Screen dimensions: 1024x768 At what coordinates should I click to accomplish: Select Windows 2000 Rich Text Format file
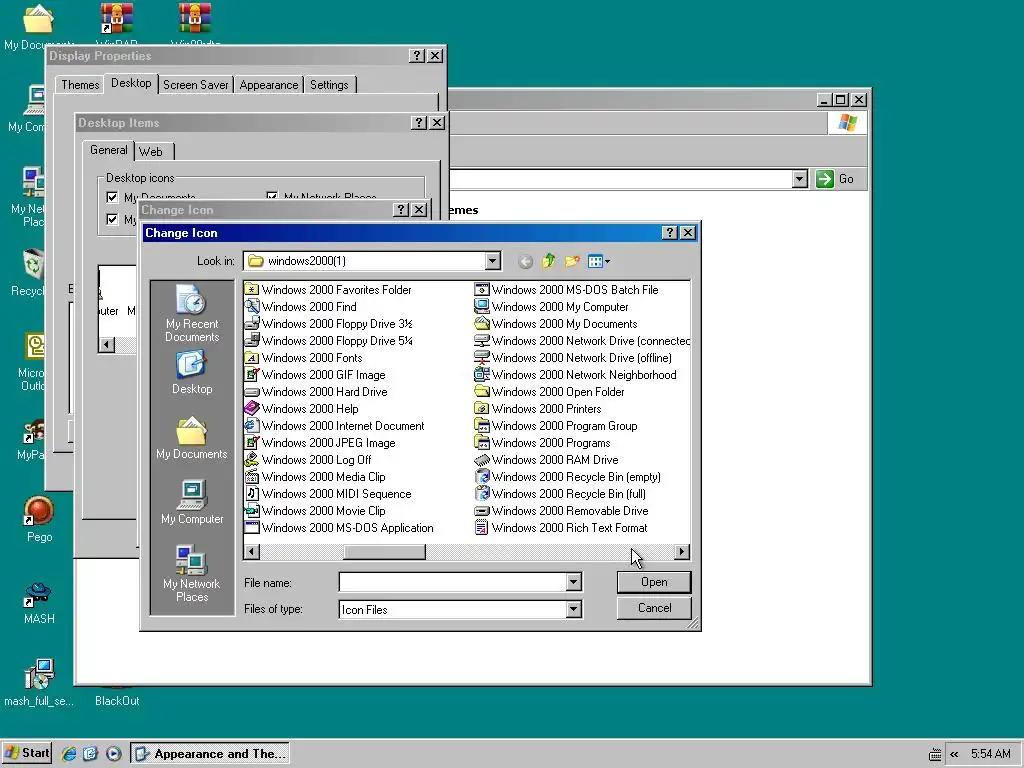(x=562, y=527)
